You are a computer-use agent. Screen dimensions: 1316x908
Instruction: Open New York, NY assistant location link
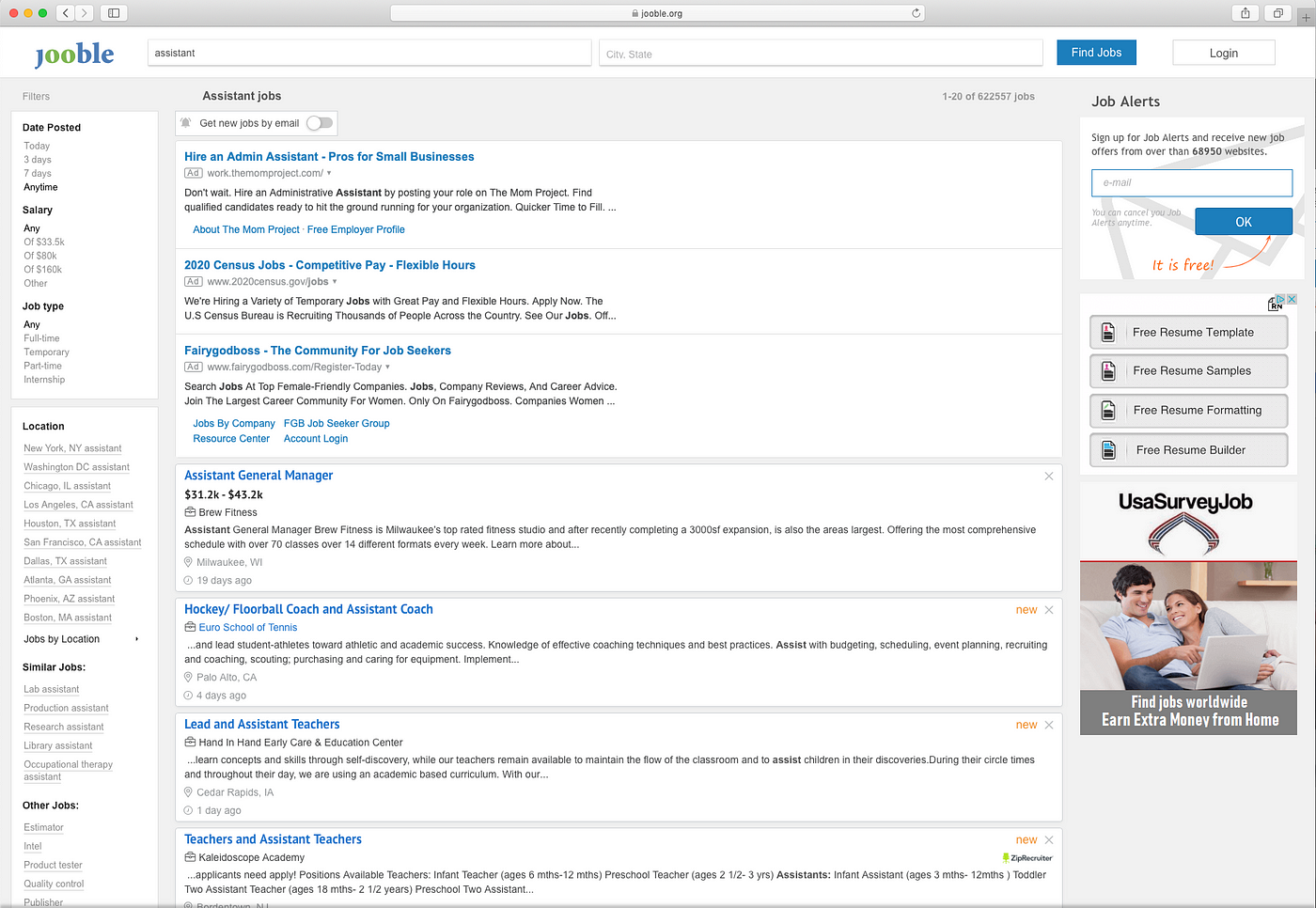pyautogui.click(x=72, y=448)
